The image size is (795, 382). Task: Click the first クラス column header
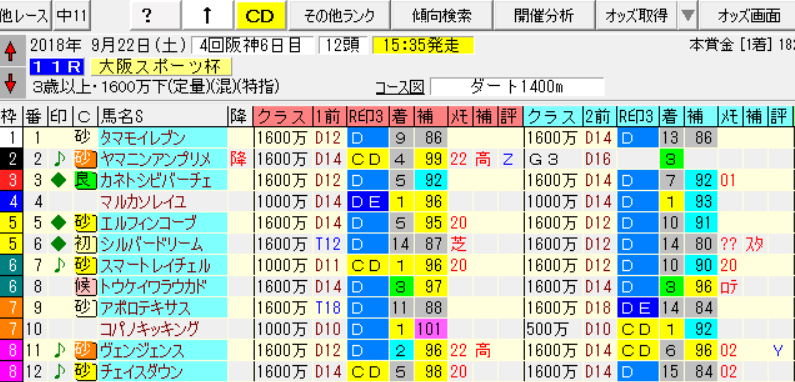[x=283, y=116]
